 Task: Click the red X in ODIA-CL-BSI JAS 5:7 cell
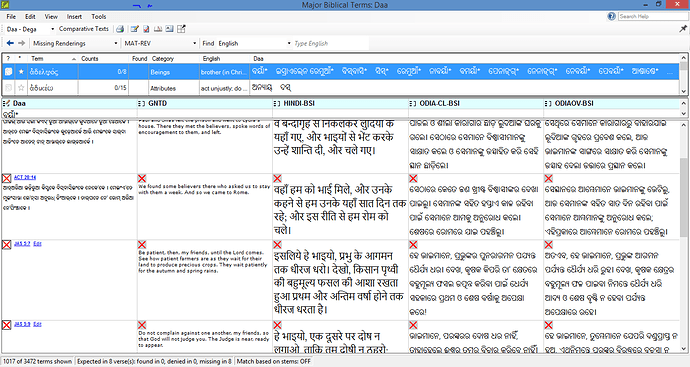413,245
